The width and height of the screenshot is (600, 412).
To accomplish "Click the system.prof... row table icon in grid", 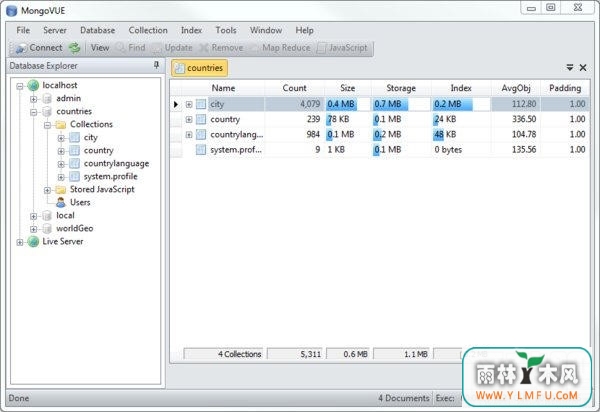I will [x=201, y=150].
